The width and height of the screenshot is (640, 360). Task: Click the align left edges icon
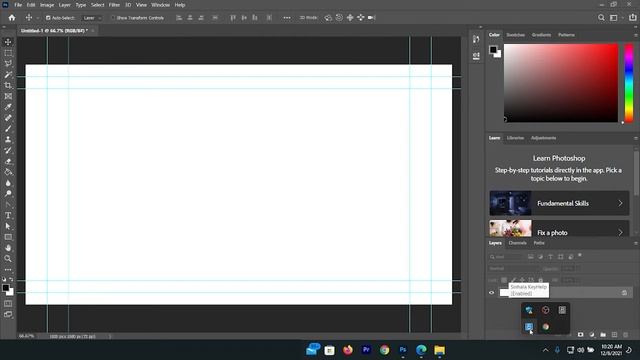[x=179, y=18]
